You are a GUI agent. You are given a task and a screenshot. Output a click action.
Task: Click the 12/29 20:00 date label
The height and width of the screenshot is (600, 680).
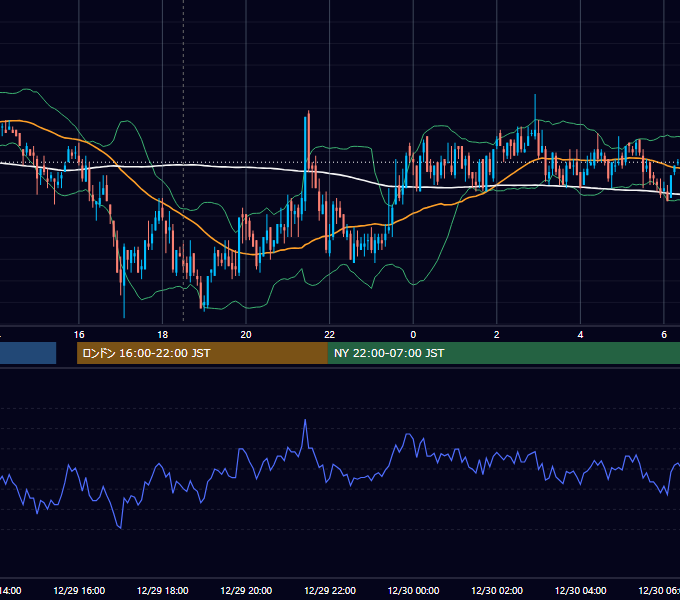pos(246,591)
